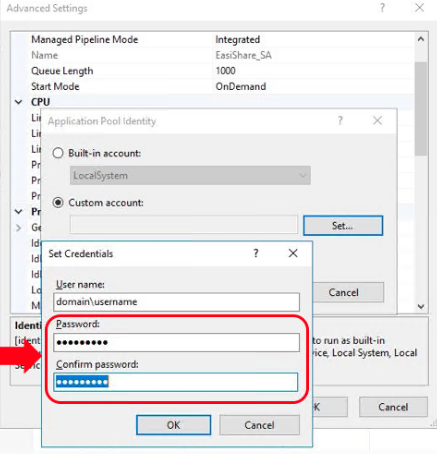This screenshot has height=454, width=437.
Task: Click the EasiShare_SA name value
Action: pyautogui.click(x=243, y=55)
